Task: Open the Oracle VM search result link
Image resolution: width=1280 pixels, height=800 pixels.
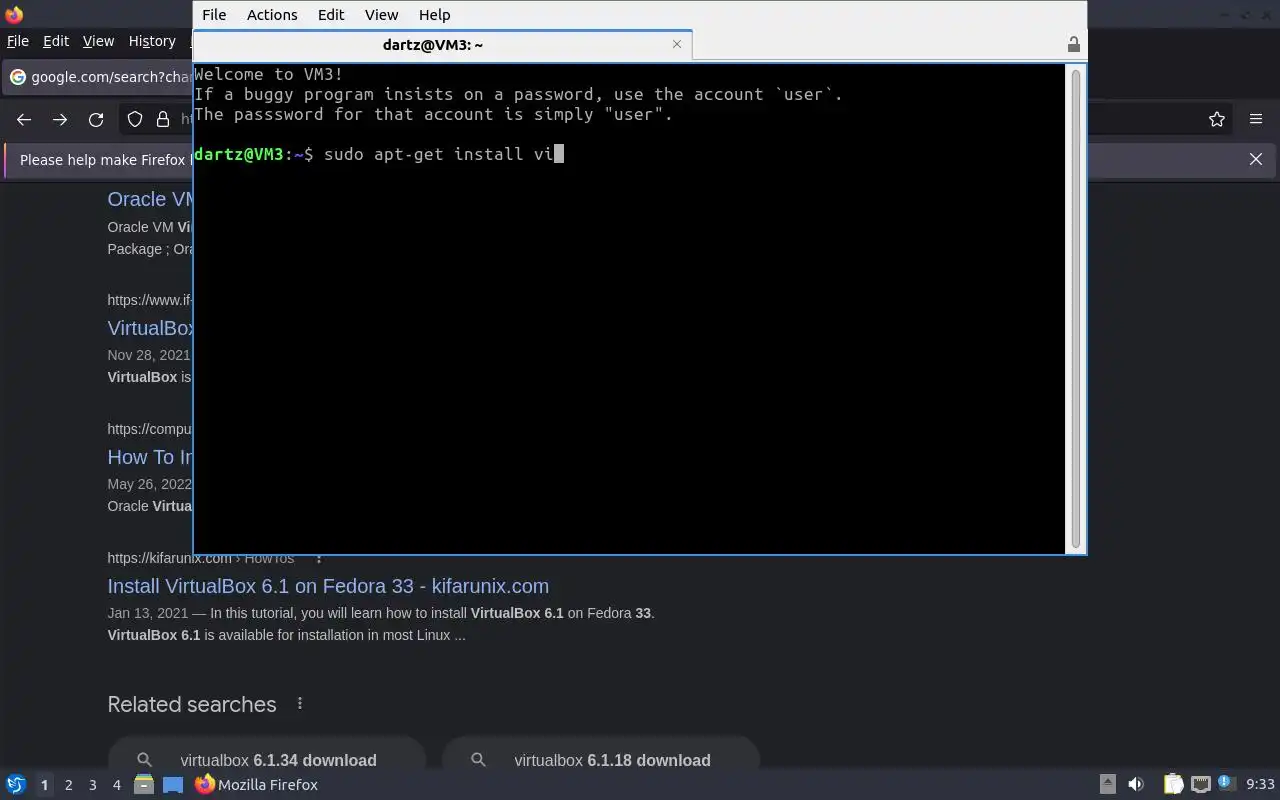Action: pyautogui.click(x=151, y=199)
